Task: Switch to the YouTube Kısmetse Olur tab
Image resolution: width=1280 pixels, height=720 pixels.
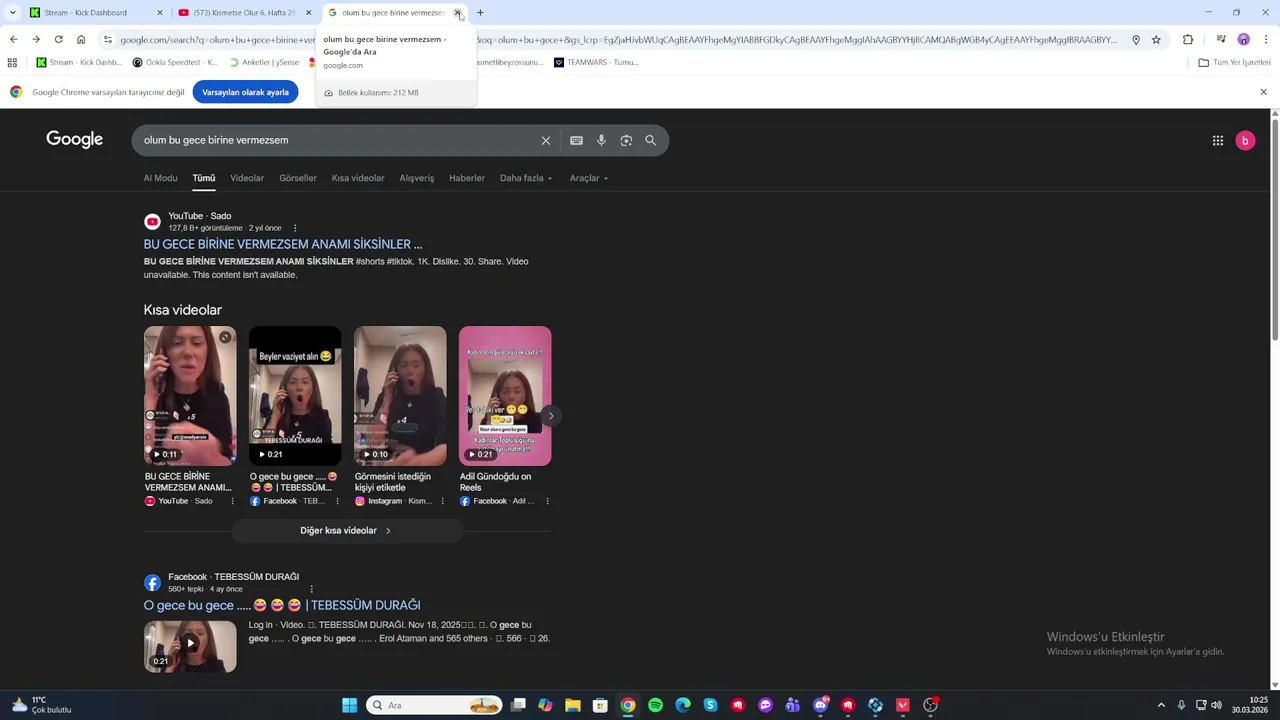Action: pos(238,13)
